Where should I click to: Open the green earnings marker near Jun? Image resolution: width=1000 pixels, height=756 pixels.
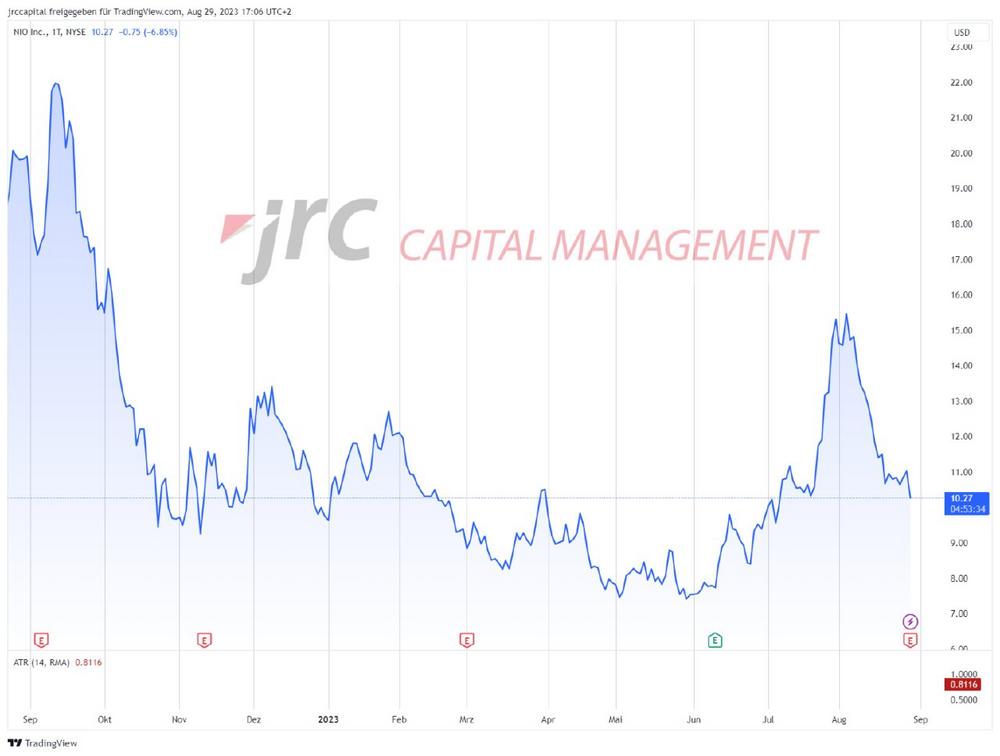coord(715,639)
